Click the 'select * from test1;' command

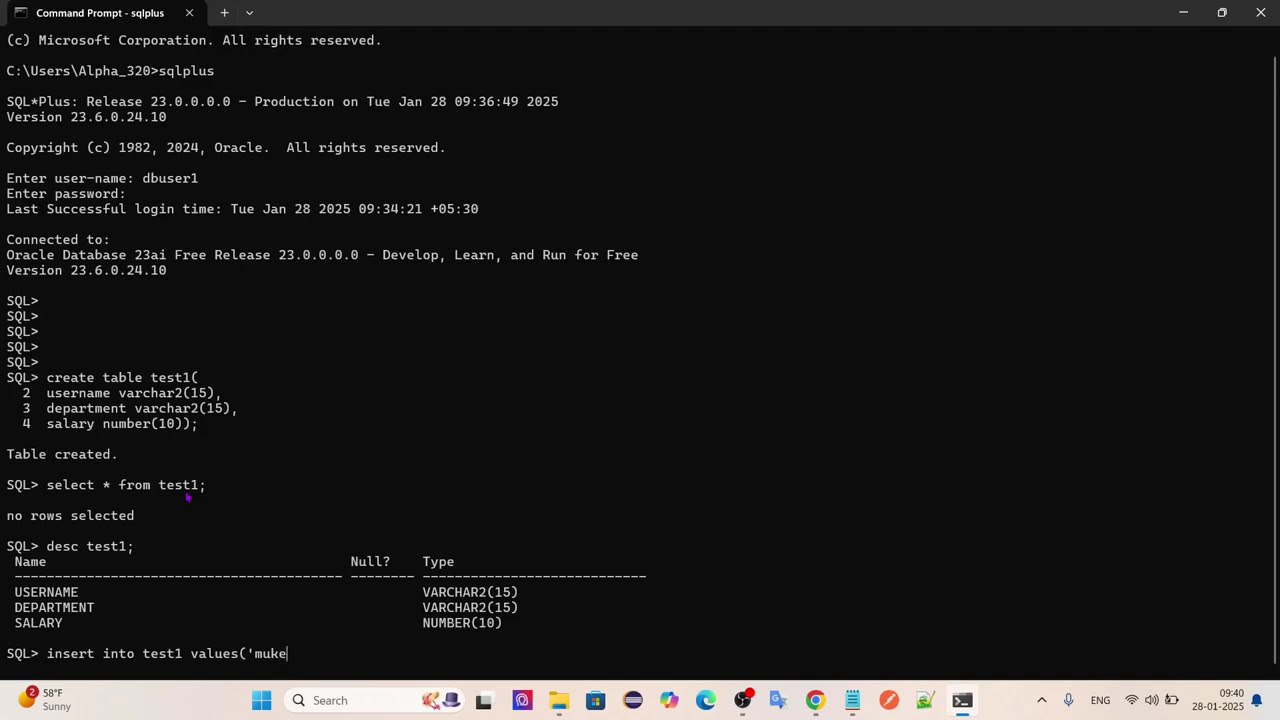click(126, 485)
